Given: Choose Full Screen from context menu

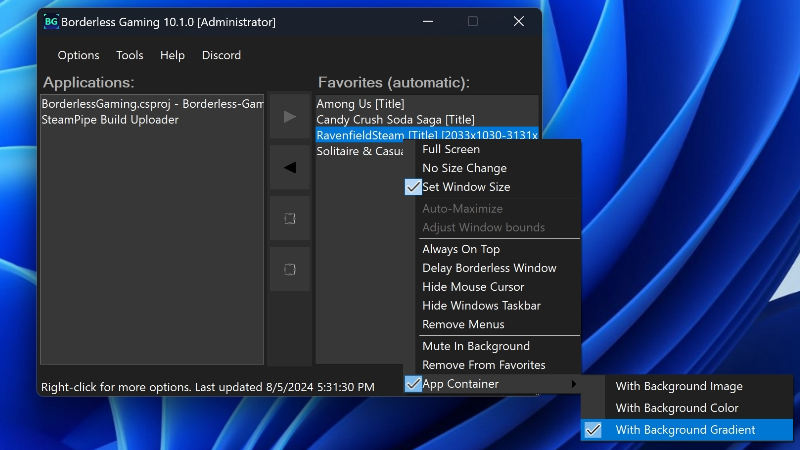Looking at the screenshot, I should tap(451, 149).
